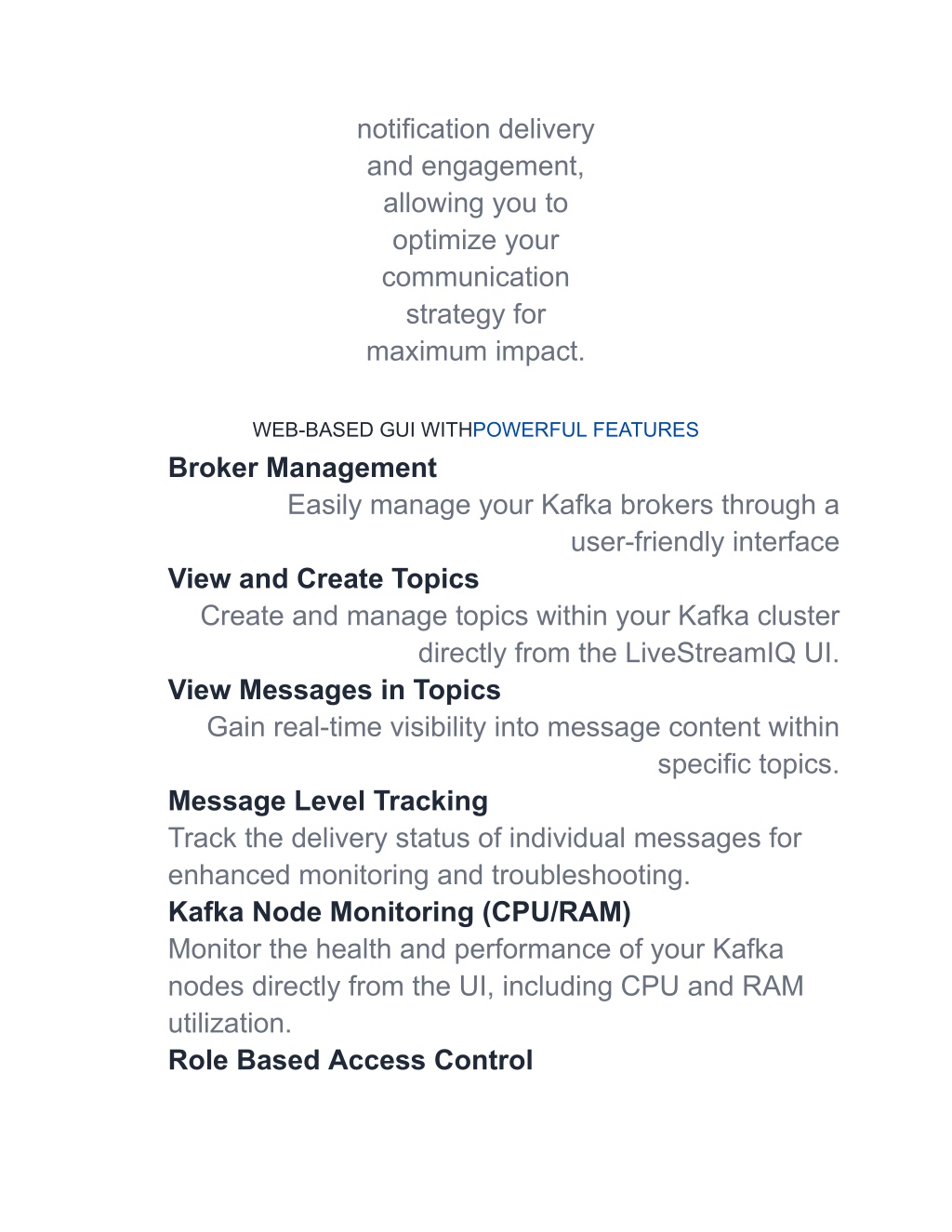Click 'enhanced monitoring and troubleshooting.' line
The width and height of the screenshot is (952, 1232).
point(430,876)
